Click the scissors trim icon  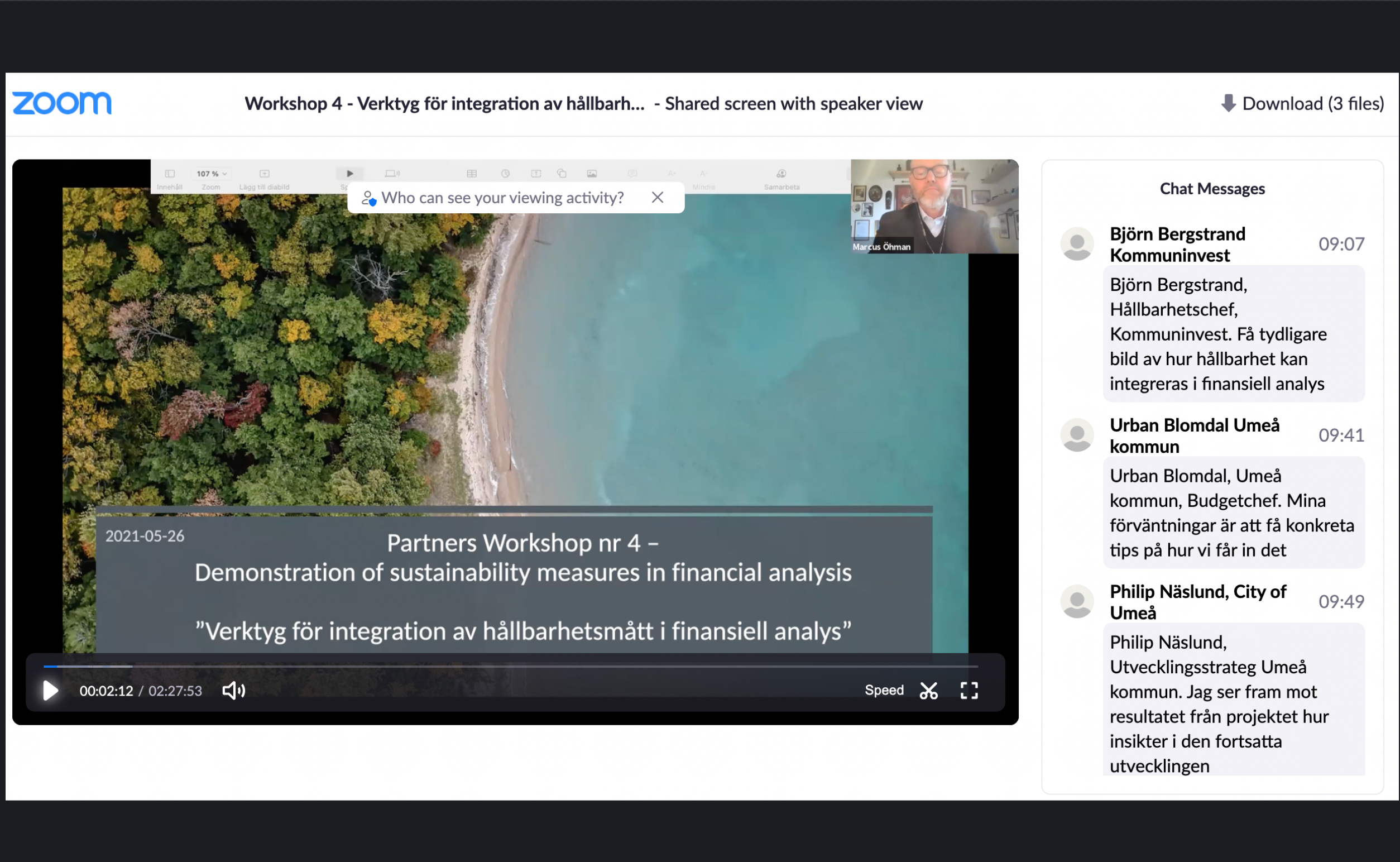(x=928, y=691)
